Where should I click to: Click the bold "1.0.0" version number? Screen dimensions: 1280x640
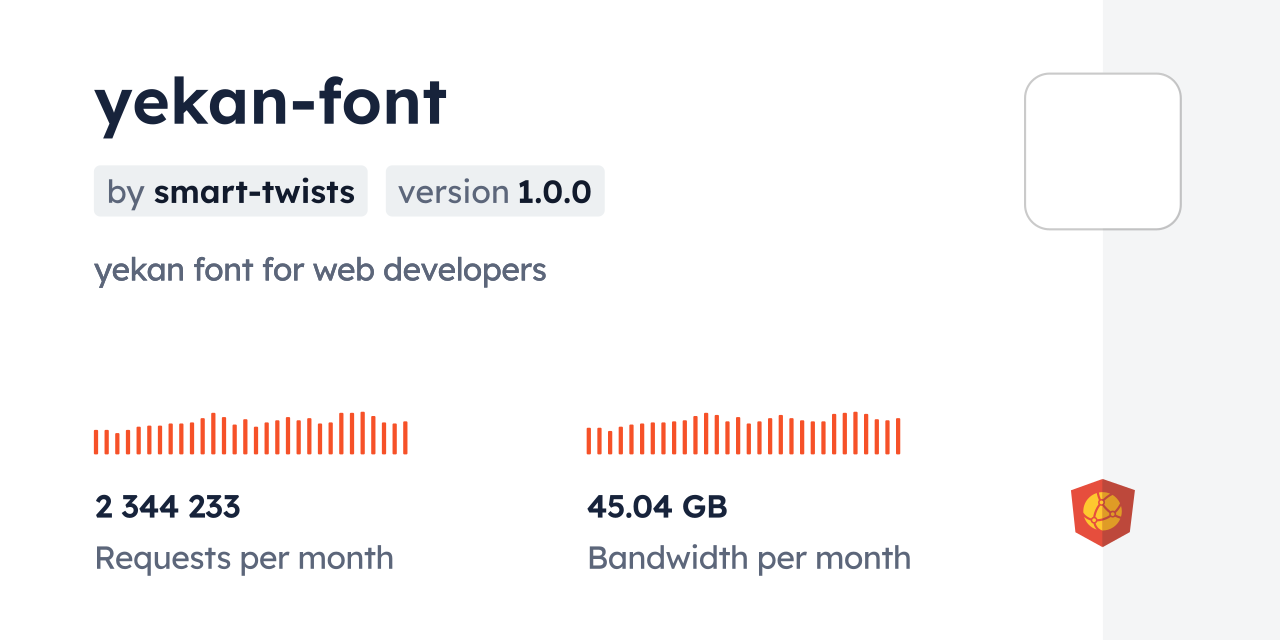pyautogui.click(x=554, y=191)
